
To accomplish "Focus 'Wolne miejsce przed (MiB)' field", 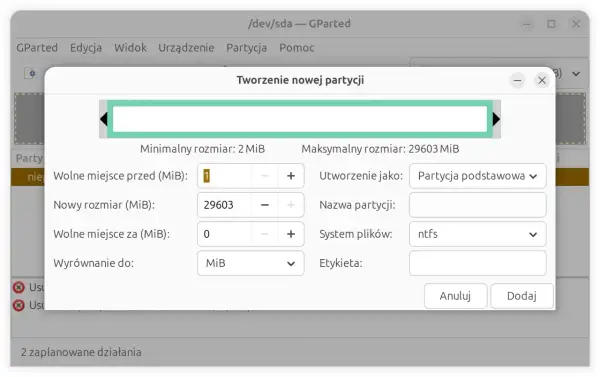I will [x=225, y=176].
